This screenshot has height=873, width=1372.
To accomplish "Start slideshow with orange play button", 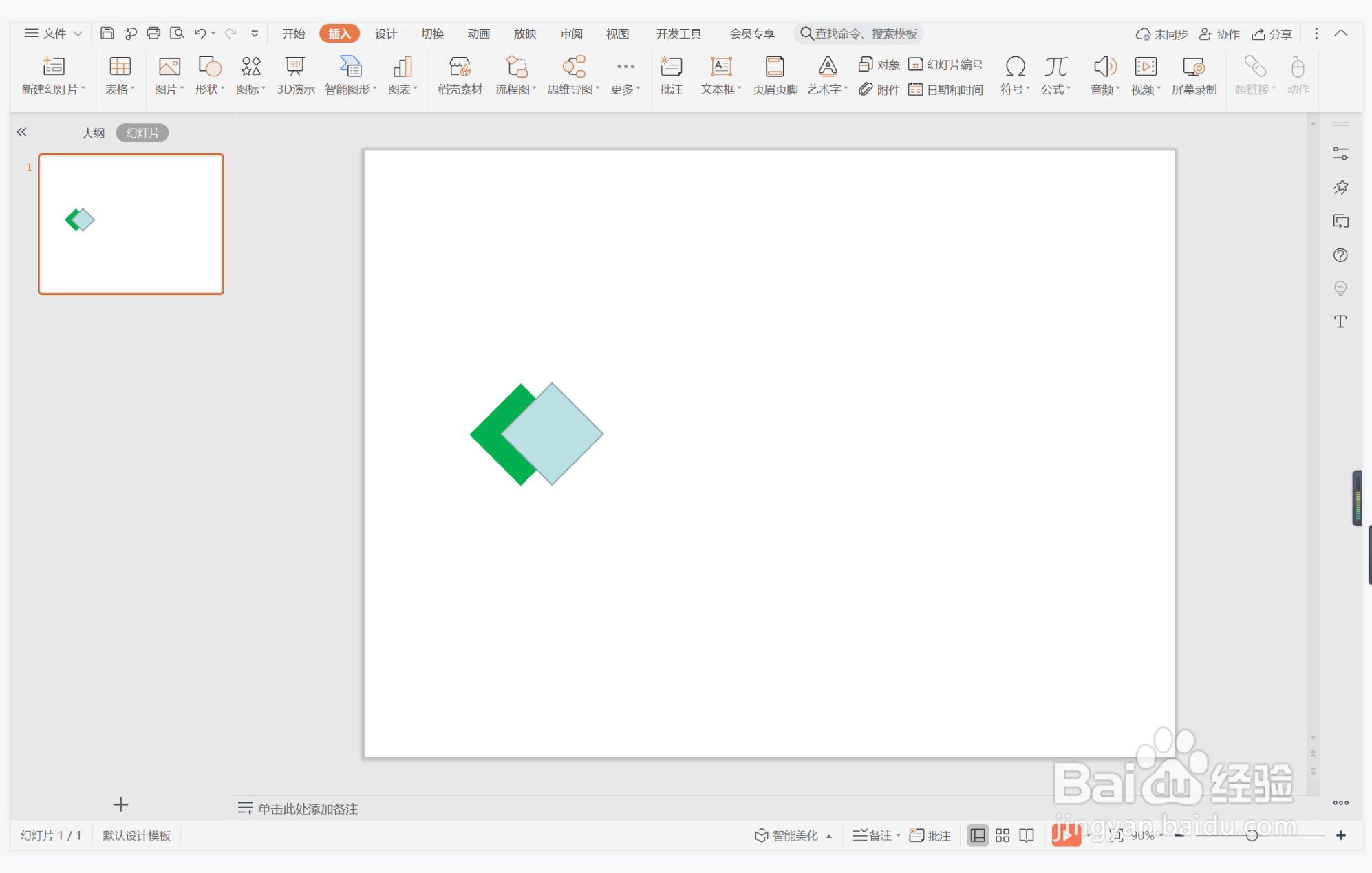I will [x=1066, y=835].
